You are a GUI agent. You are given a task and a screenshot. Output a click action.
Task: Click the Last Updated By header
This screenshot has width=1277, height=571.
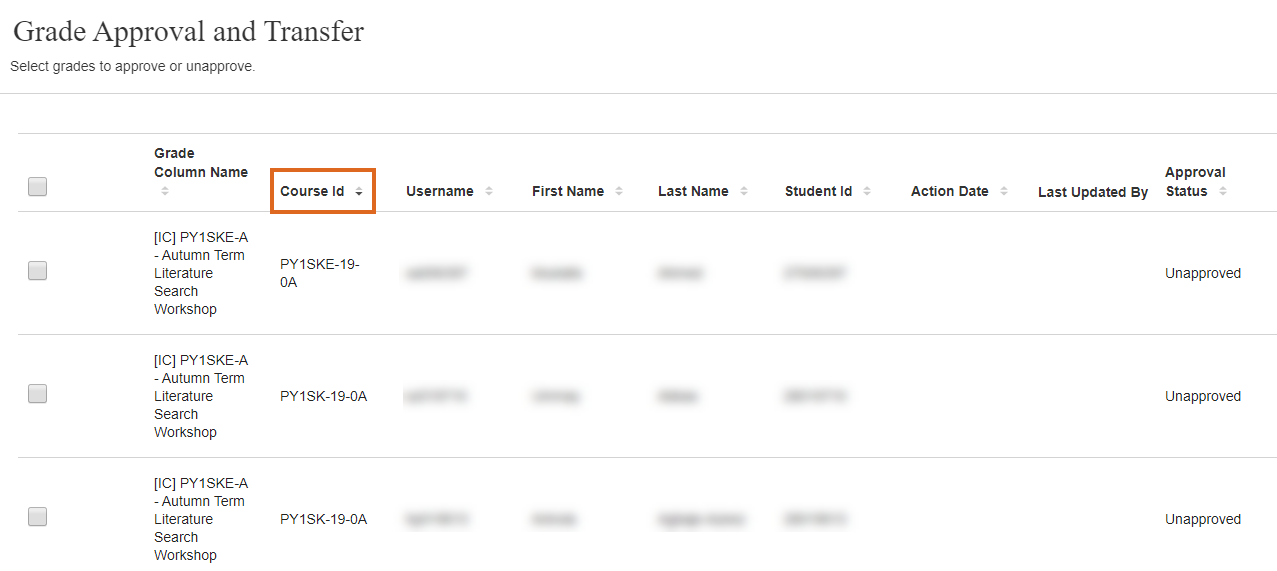[x=1092, y=192]
